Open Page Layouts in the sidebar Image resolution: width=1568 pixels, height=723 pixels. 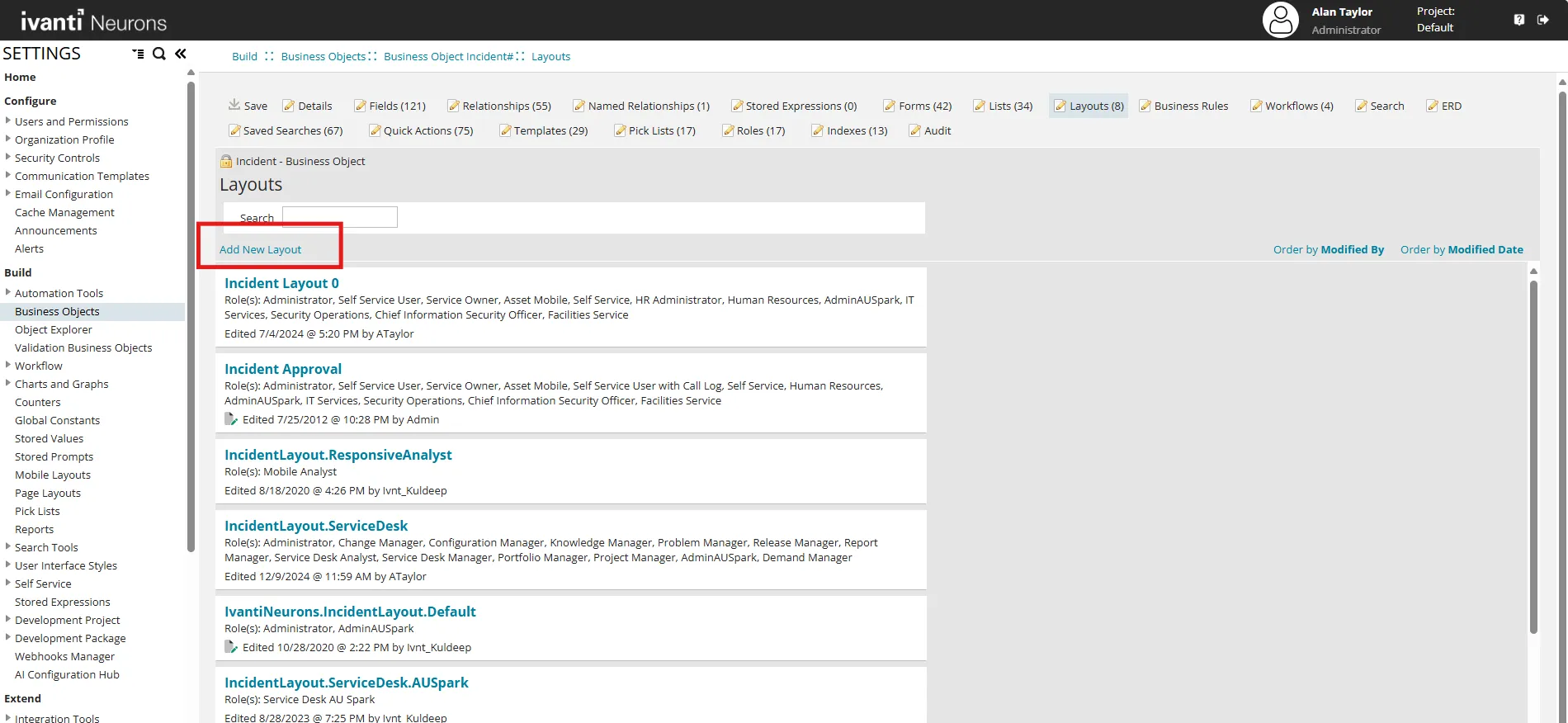click(48, 493)
